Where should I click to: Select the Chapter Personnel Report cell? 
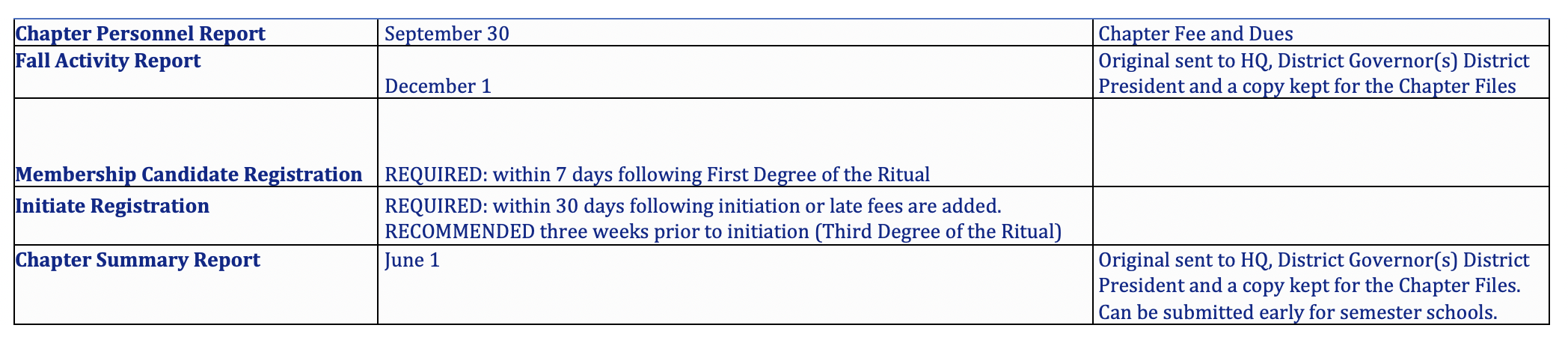pyautogui.click(x=196, y=33)
